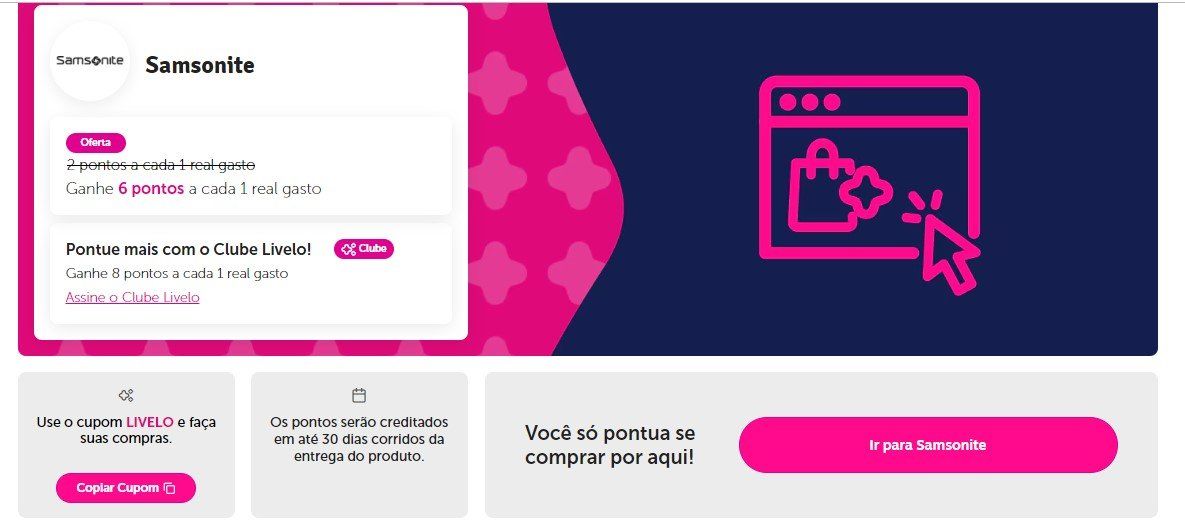The image size is (1185, 528).
Task: Click the pink cursor arrow illustration
Action: [x=949, y=252]
